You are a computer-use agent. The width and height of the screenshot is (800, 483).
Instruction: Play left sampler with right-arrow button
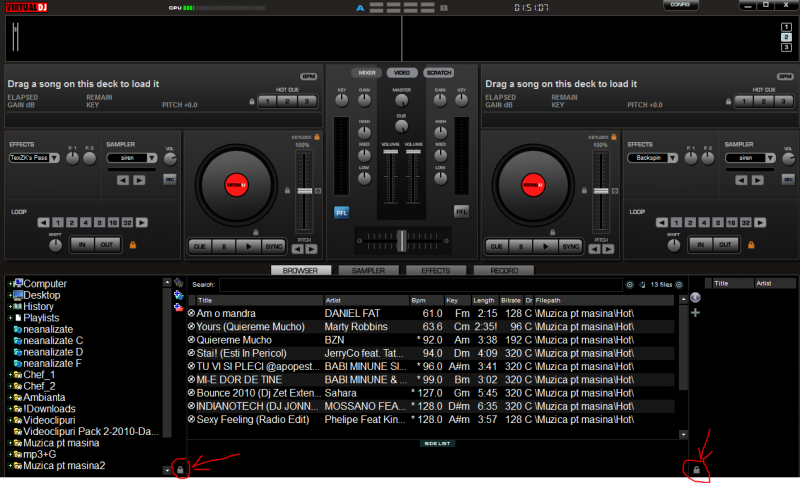click(x=139, y=180)
